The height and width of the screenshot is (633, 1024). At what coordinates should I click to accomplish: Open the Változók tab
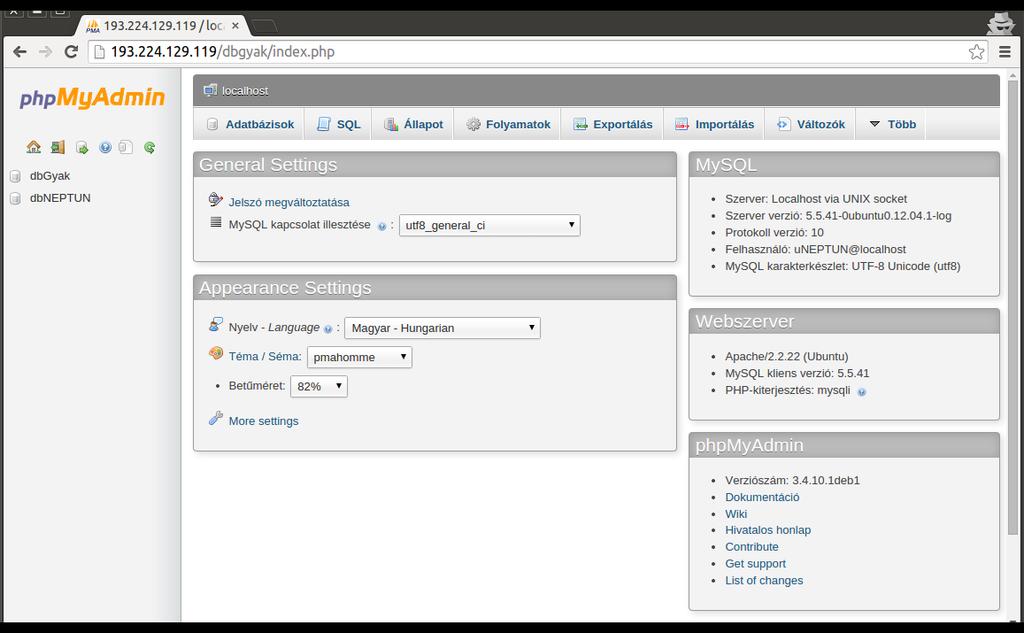810,124
